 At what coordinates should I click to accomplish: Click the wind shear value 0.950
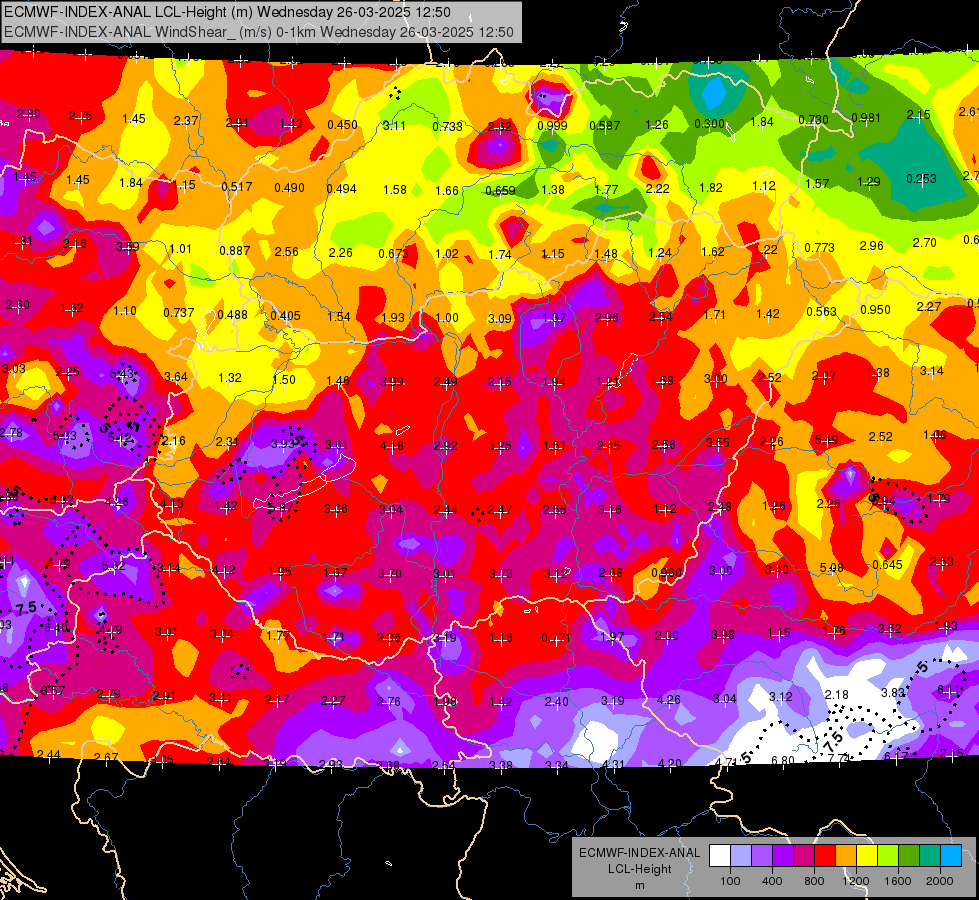pos(875,310)
